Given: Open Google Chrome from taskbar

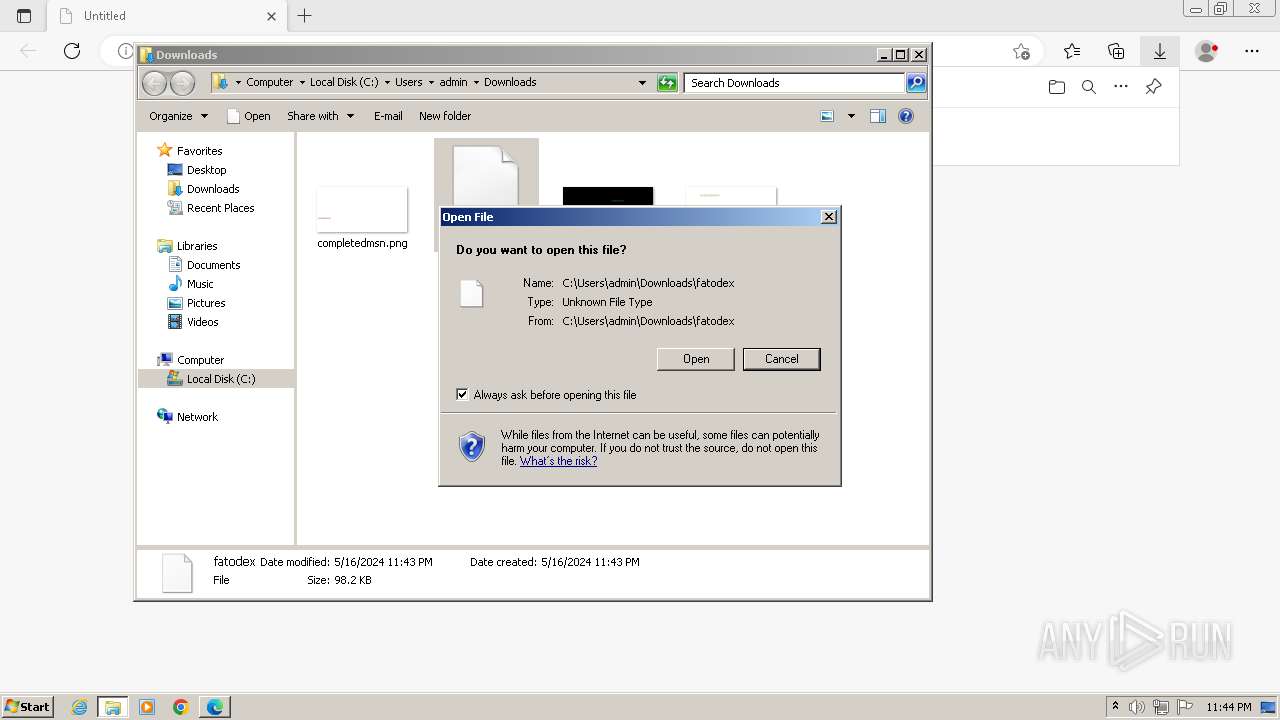Looking at the screenshot, I should coord(181,707).
